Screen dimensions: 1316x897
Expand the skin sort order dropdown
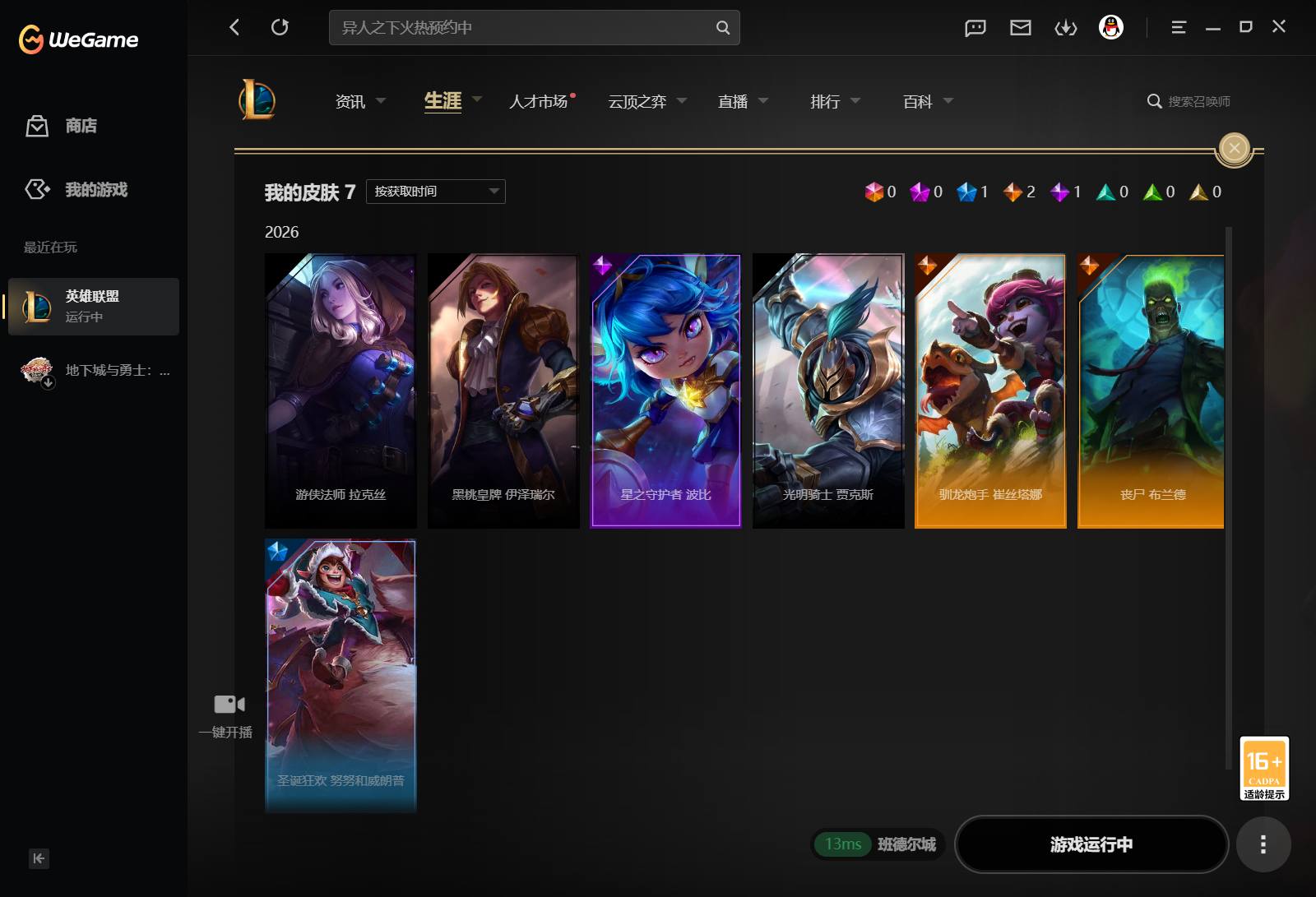pos(436,192)
